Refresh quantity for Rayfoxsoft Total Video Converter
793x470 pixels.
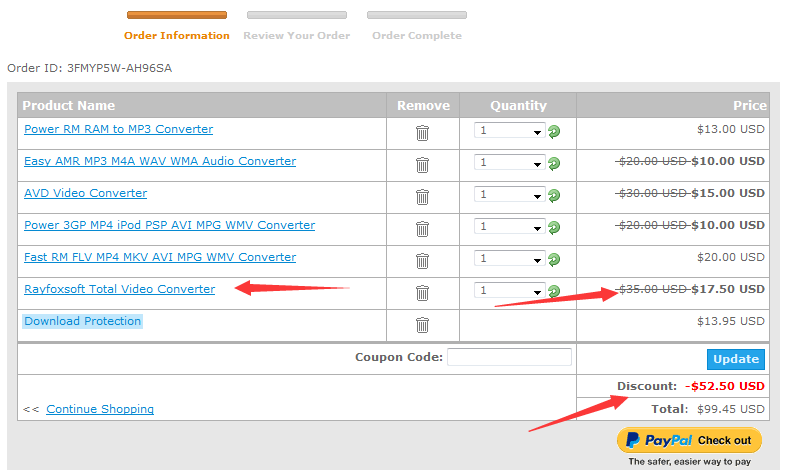click(x=554, y=291)
